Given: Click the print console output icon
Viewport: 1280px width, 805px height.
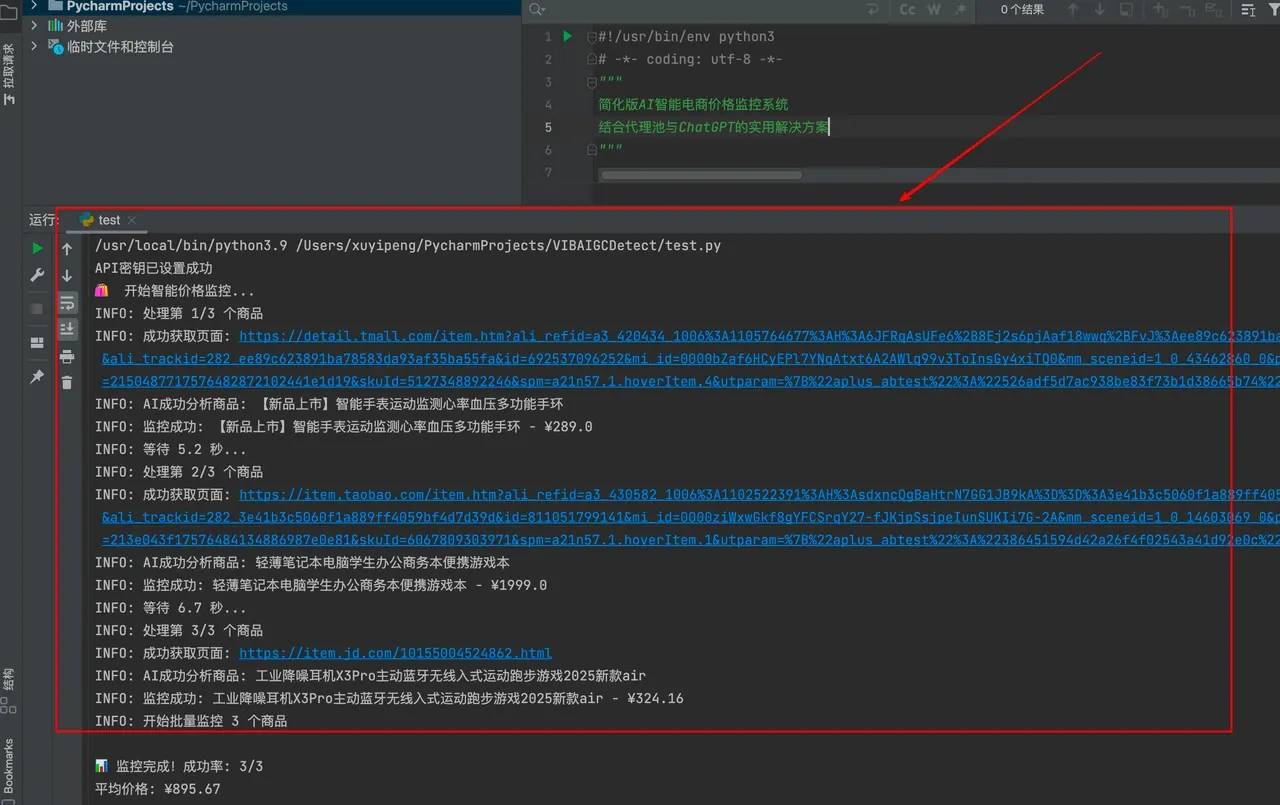Looking at the screenshot, I should click(x=67, y=356).
